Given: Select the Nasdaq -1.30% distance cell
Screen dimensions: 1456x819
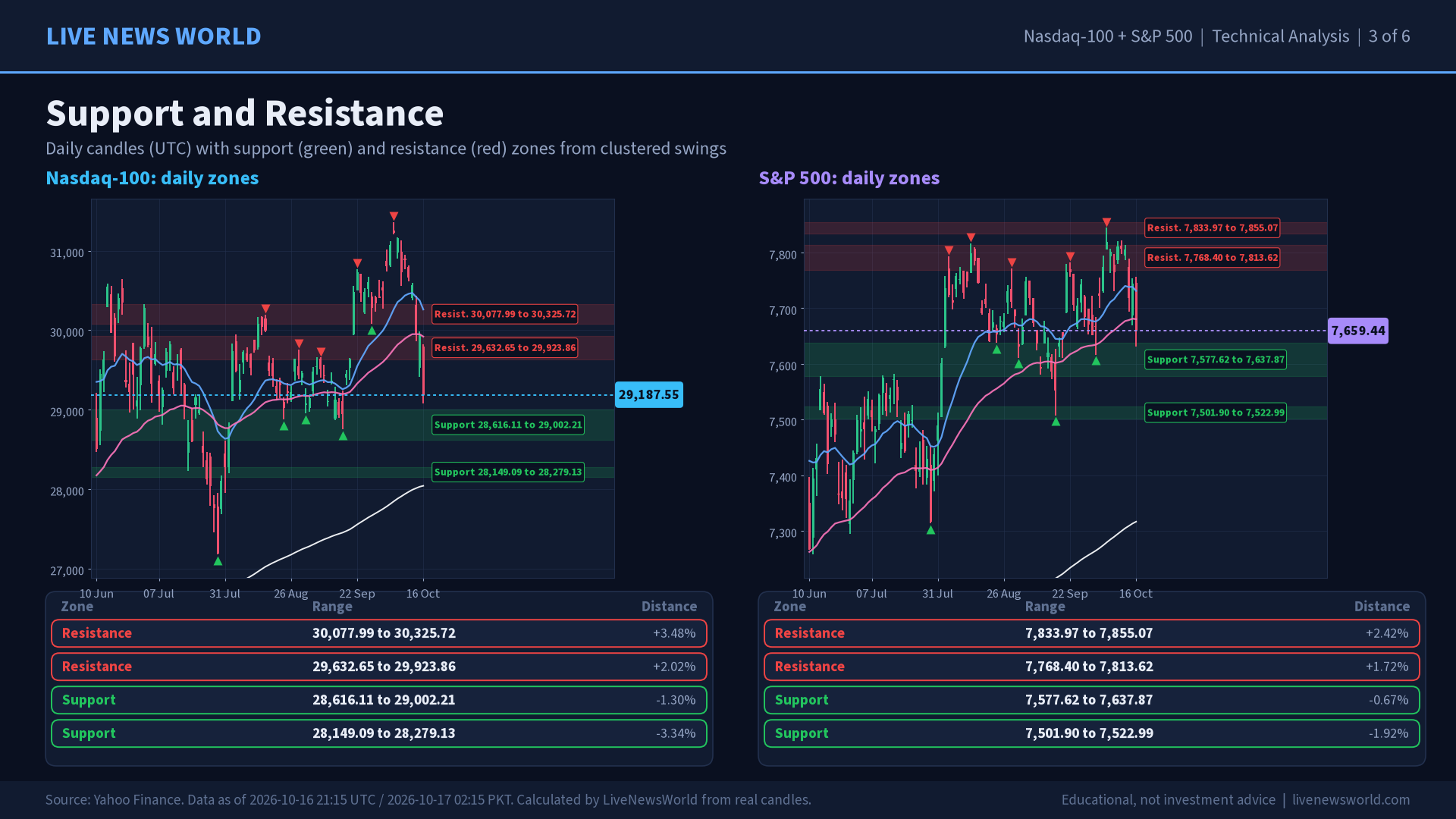Looking at the screenshot, I should click(x=676, y=700).
